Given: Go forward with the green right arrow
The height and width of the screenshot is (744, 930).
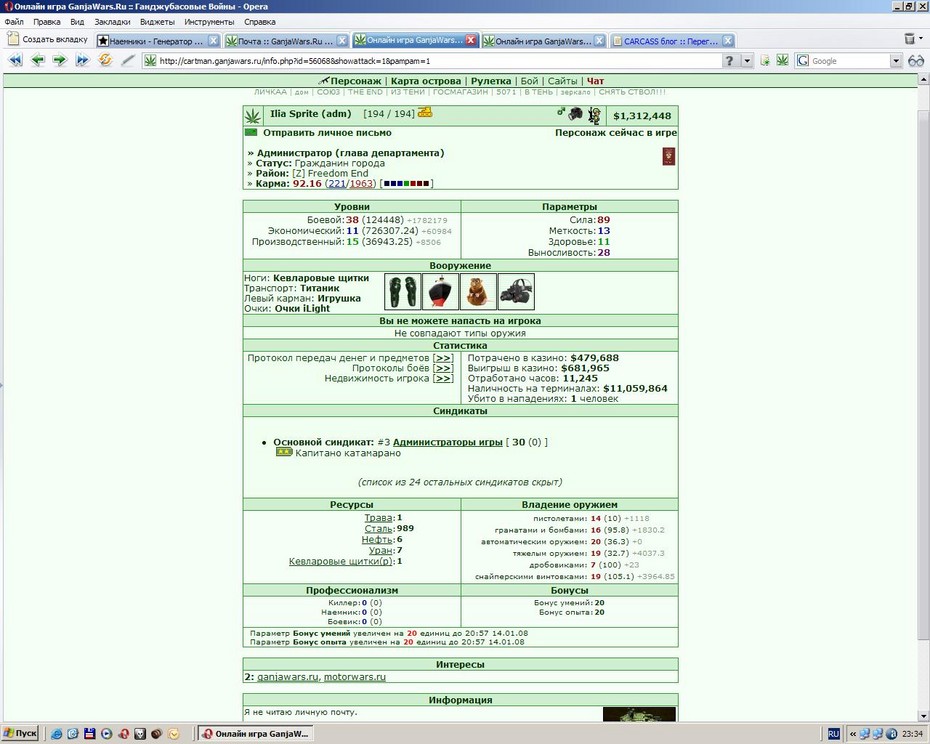Looking at the screenshot, I should pyautogui.click(x=59, y=60).
